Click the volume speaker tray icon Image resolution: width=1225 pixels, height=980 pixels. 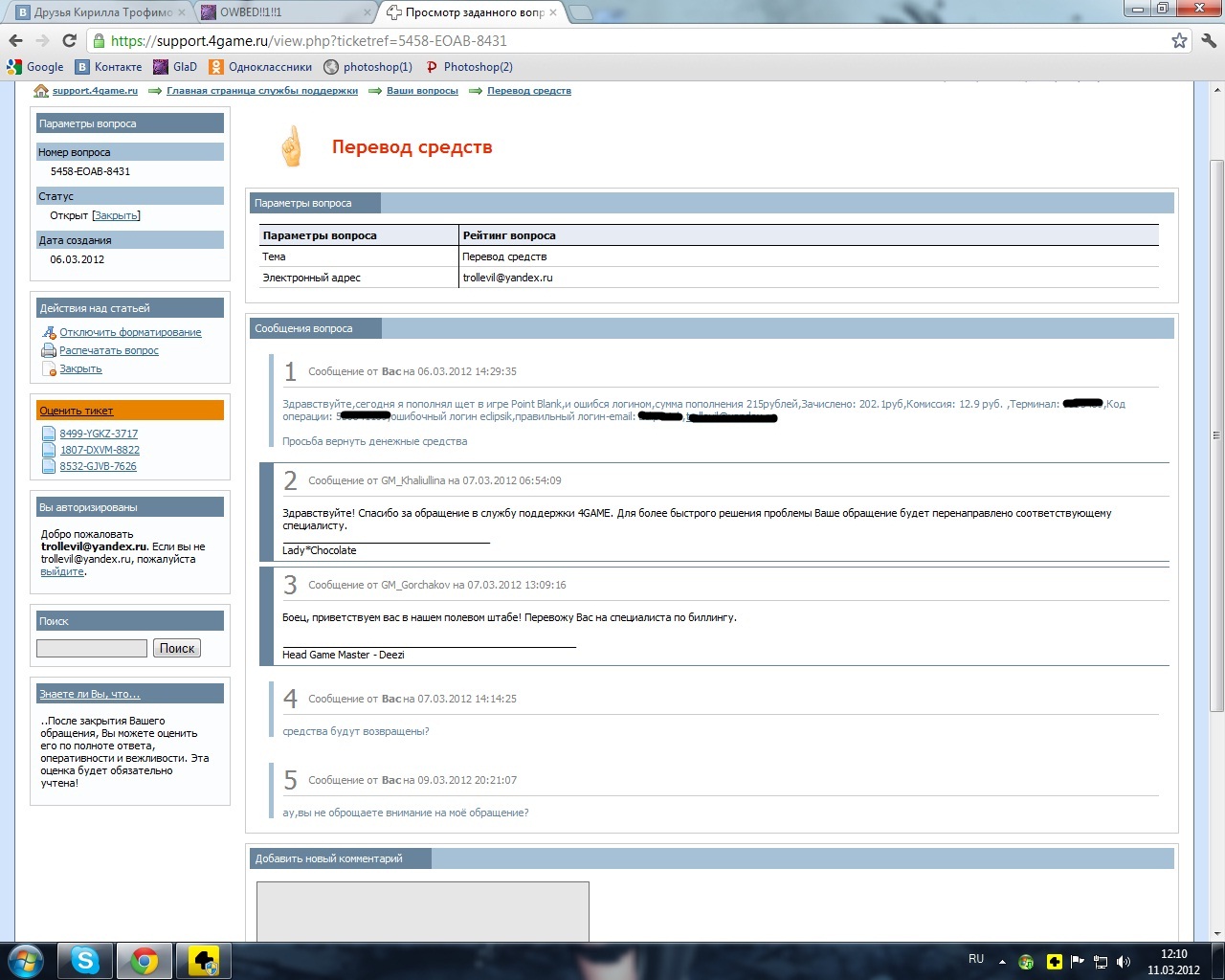point(1124,962)
